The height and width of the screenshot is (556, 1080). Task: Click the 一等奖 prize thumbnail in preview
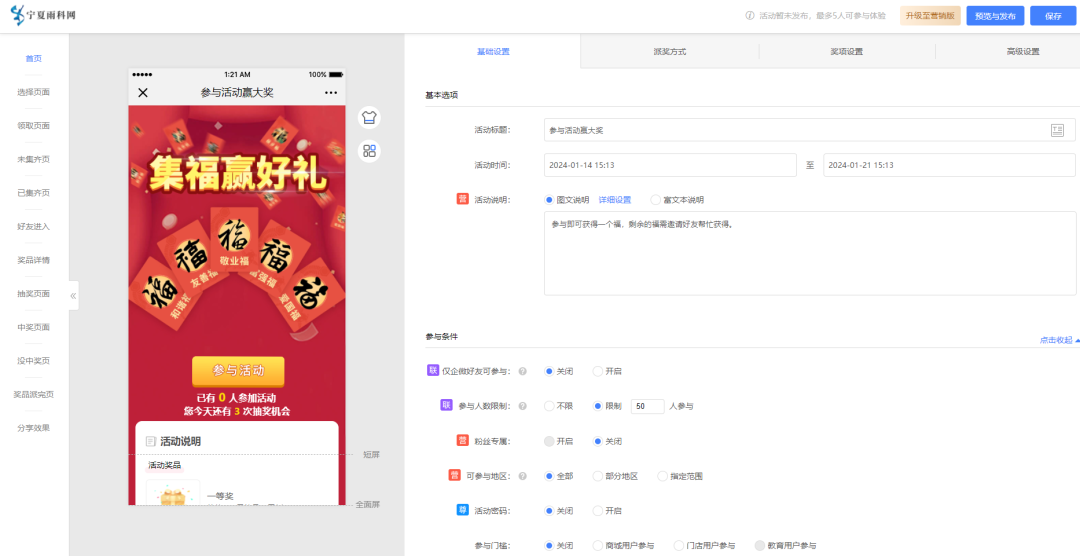point(173,493)
